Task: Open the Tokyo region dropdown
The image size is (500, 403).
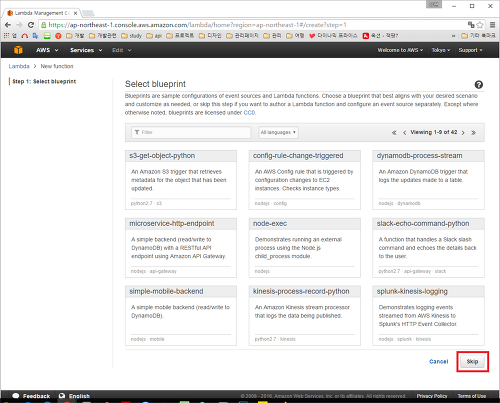Action: (x=441, y=50)
